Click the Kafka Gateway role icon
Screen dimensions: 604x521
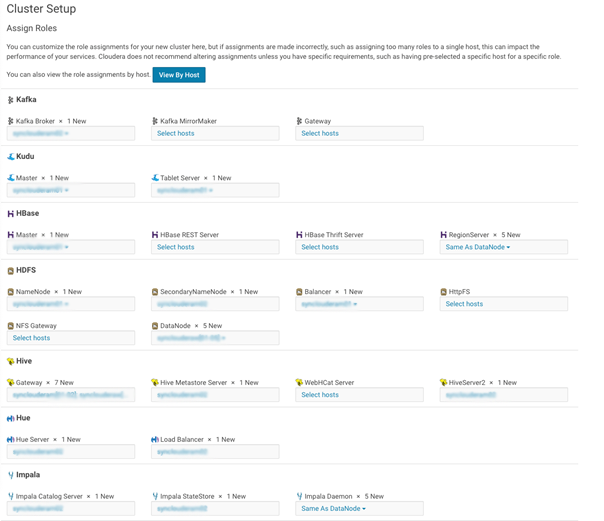299,121
